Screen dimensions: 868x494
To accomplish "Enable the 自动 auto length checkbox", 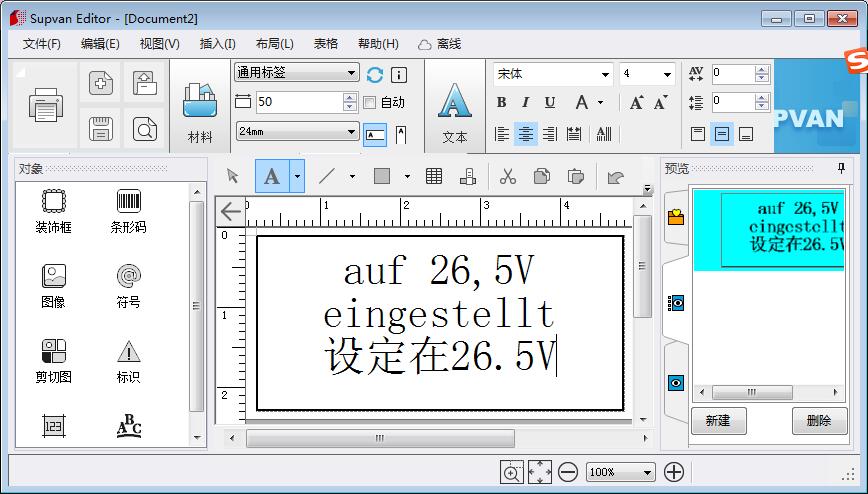I will [370, 102].
